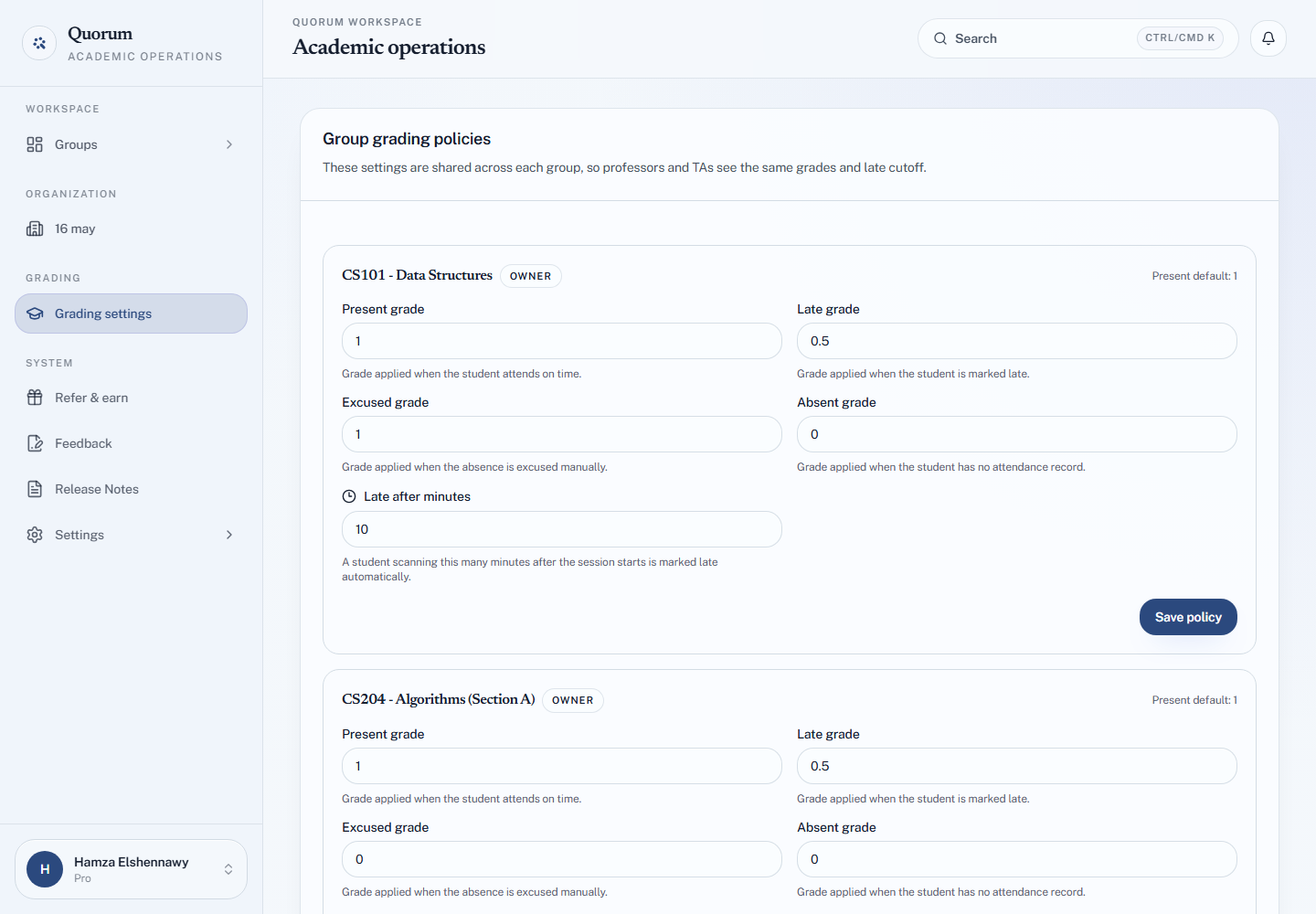1316x914 pixels.
Task: Click the CS204 Excused grade field
Action: pos(562,859)
